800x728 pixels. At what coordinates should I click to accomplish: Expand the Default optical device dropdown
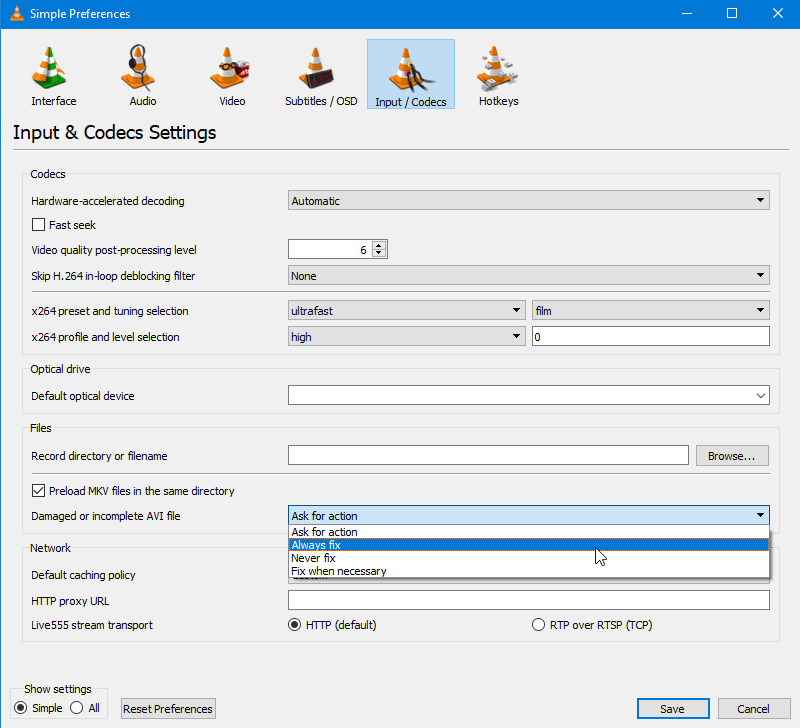(x=762, y=395)
